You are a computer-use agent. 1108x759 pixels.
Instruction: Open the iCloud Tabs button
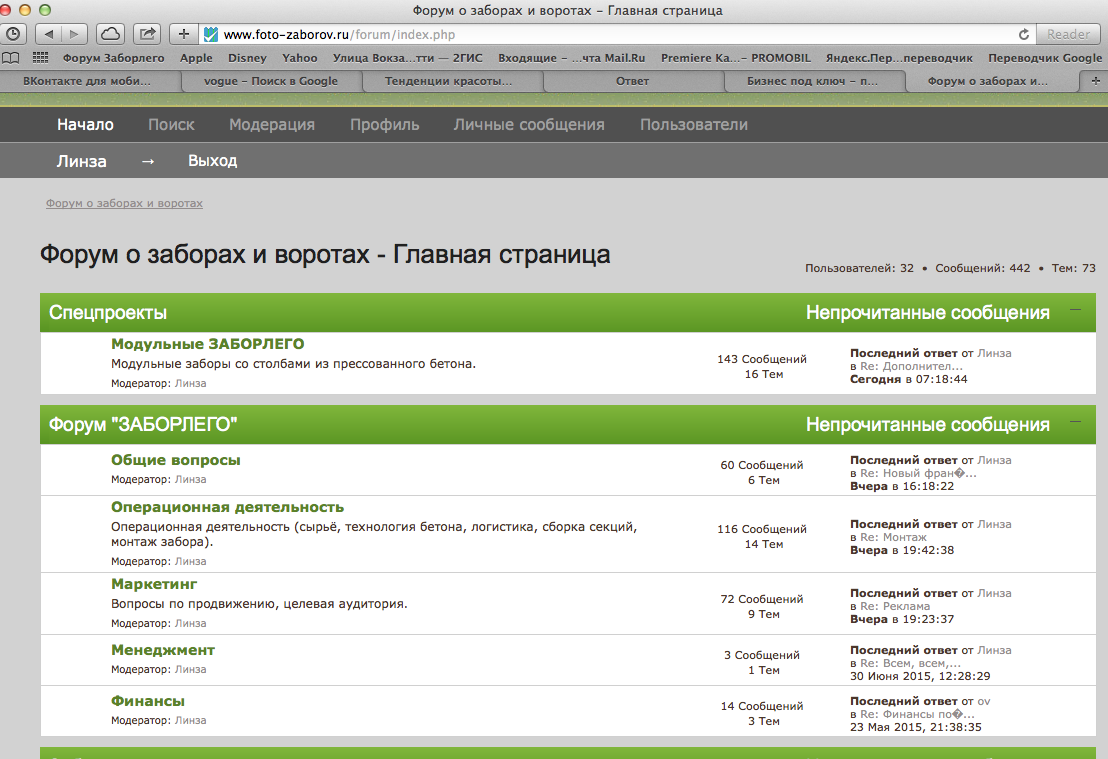(110, 33)
